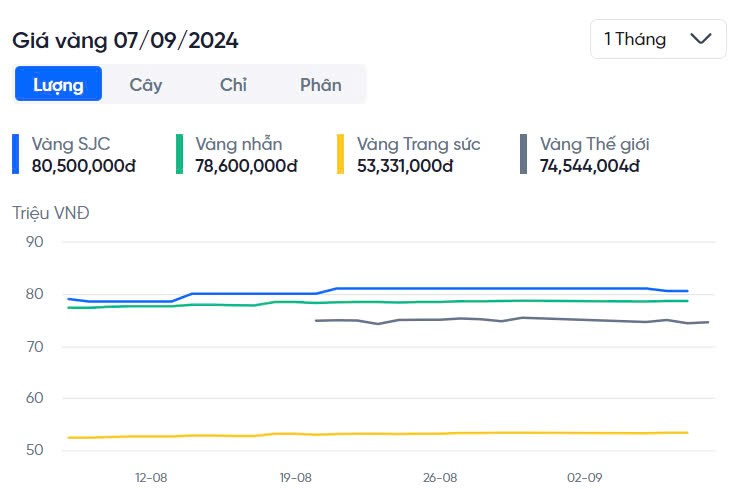Click the chevron arrow in the period selector
753x495 pixels.
pos(701,39)
